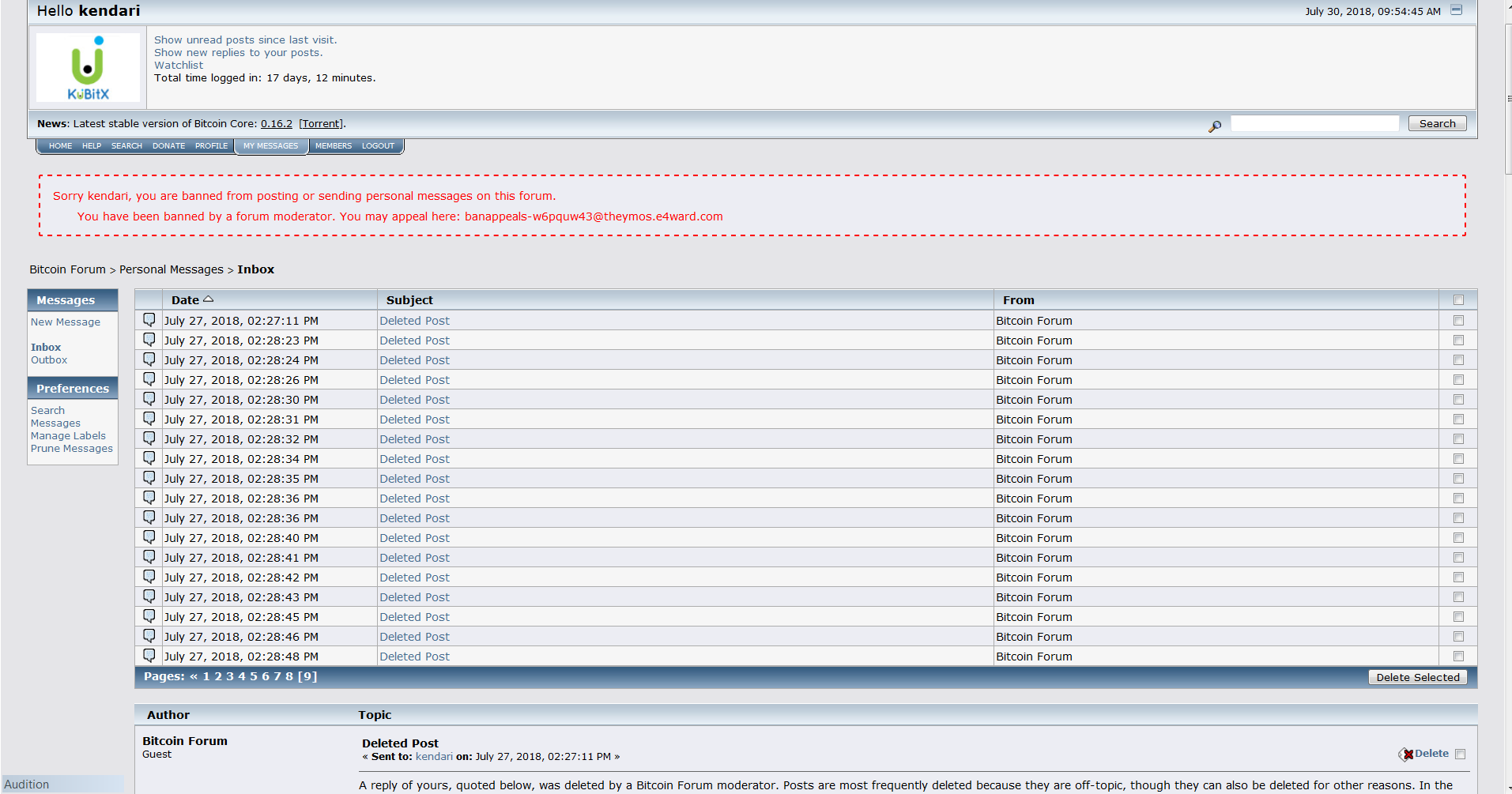
Task: Click the message icon for 02:28:24 PM row
Action: pyautogui.click(x=149, y=359)
